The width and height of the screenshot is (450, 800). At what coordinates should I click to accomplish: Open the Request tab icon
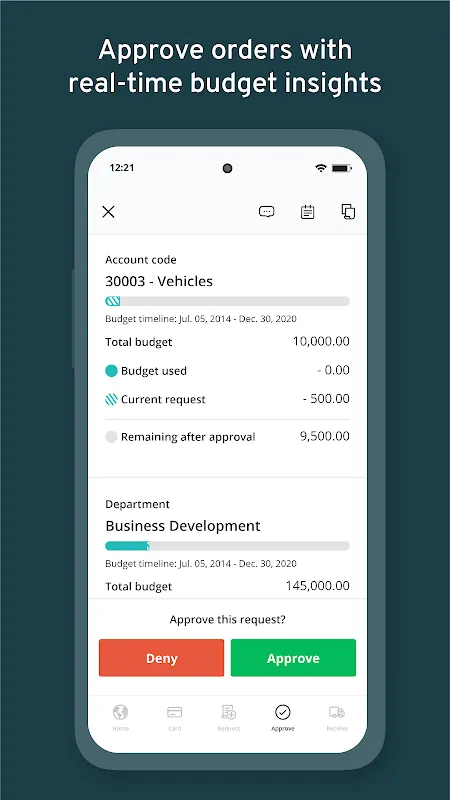229,717
